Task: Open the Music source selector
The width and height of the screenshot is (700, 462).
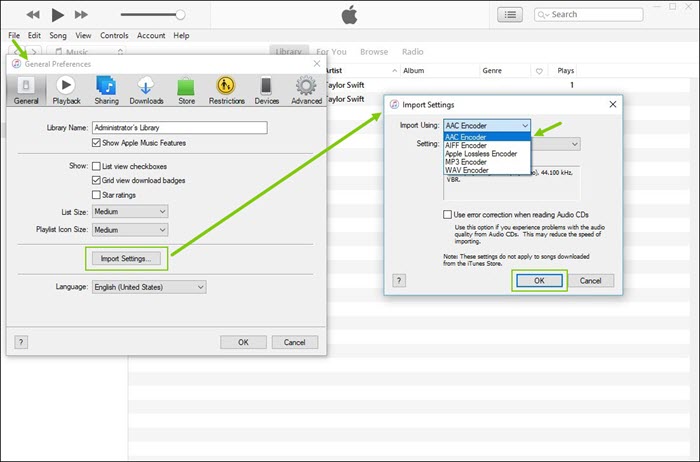Action: [86, 52]
